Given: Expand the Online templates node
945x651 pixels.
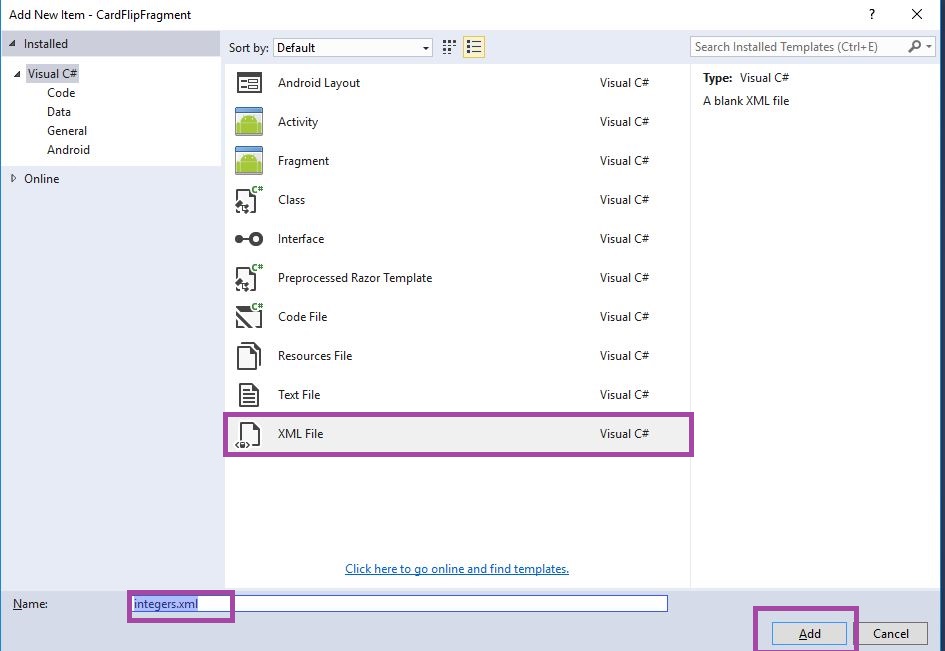Looking at the screenshot, I should tap(13, 179).
